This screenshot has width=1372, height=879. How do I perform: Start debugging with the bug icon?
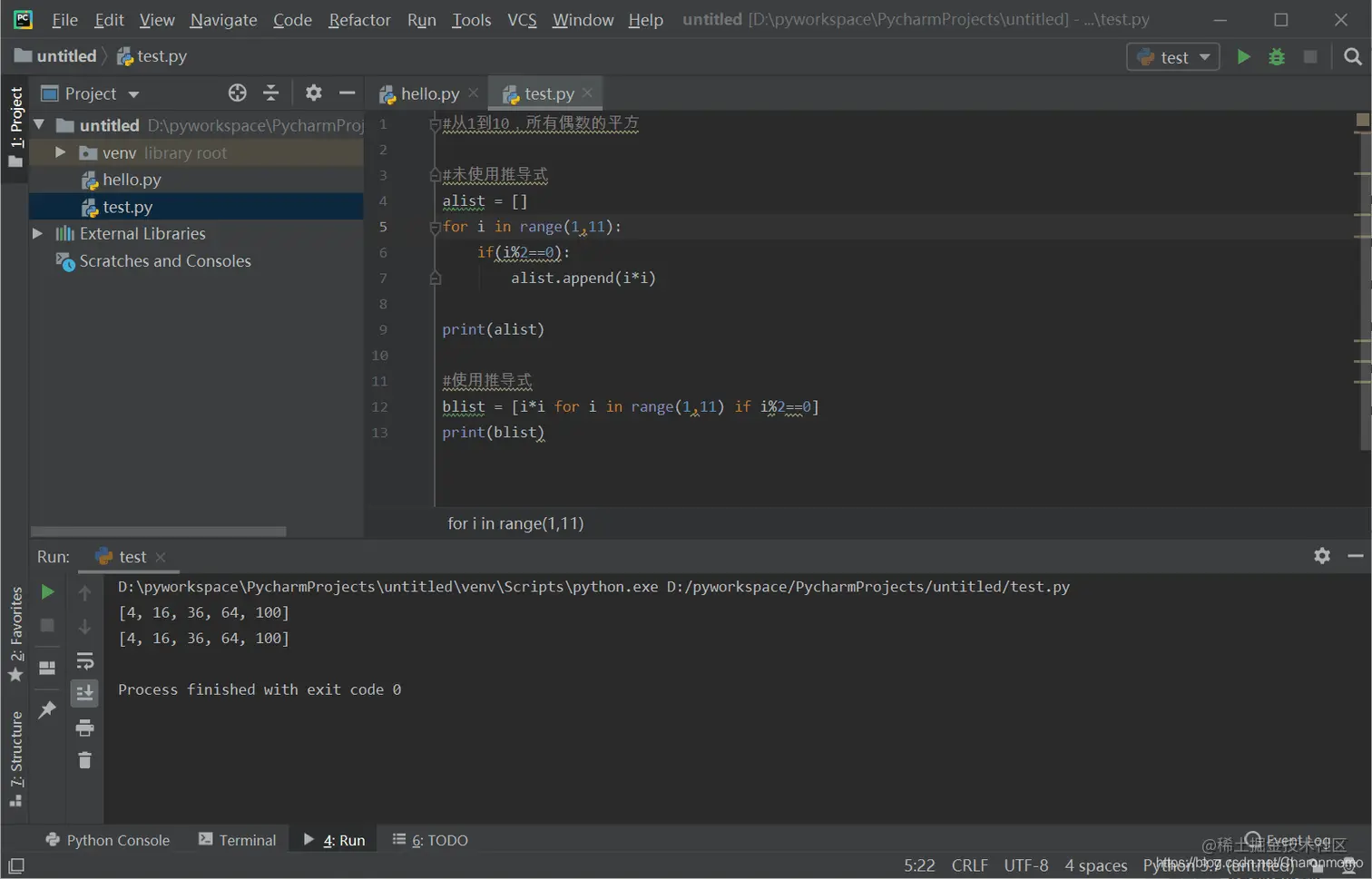pyautogui.click(x=1277, y=56)
